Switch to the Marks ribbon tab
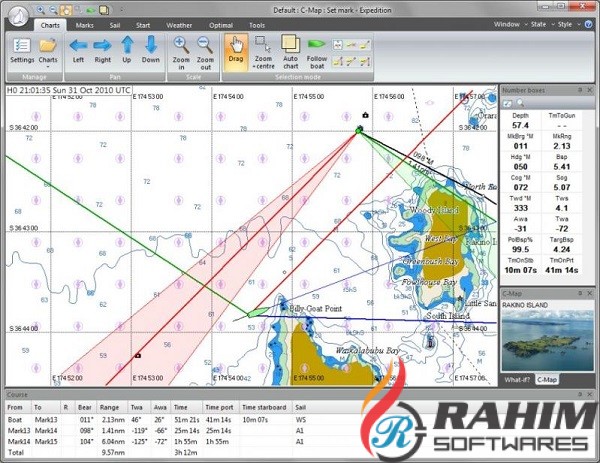 pyautogui.click(x=85, y=25)
